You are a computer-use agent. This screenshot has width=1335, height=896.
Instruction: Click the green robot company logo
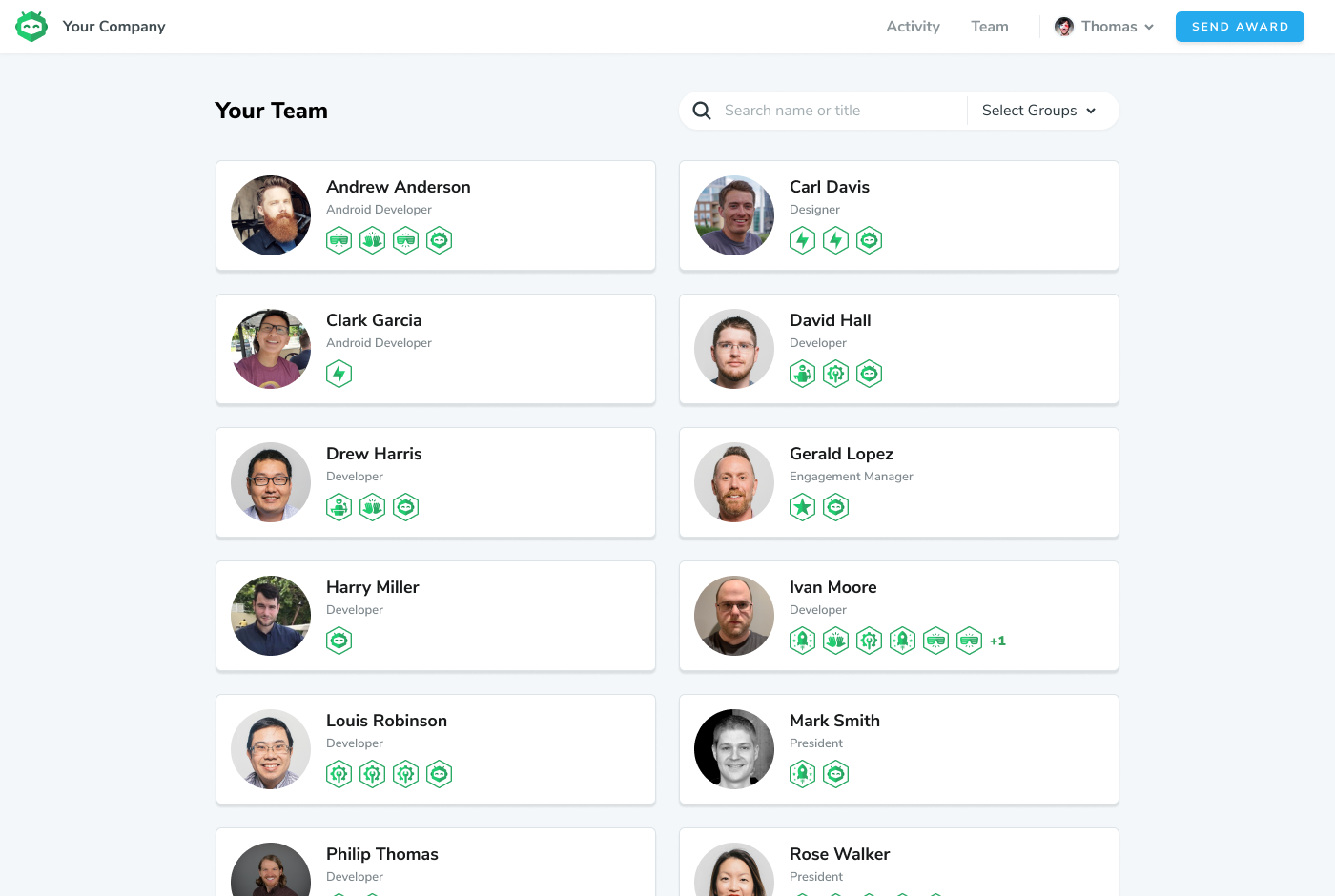pos(31,27)
